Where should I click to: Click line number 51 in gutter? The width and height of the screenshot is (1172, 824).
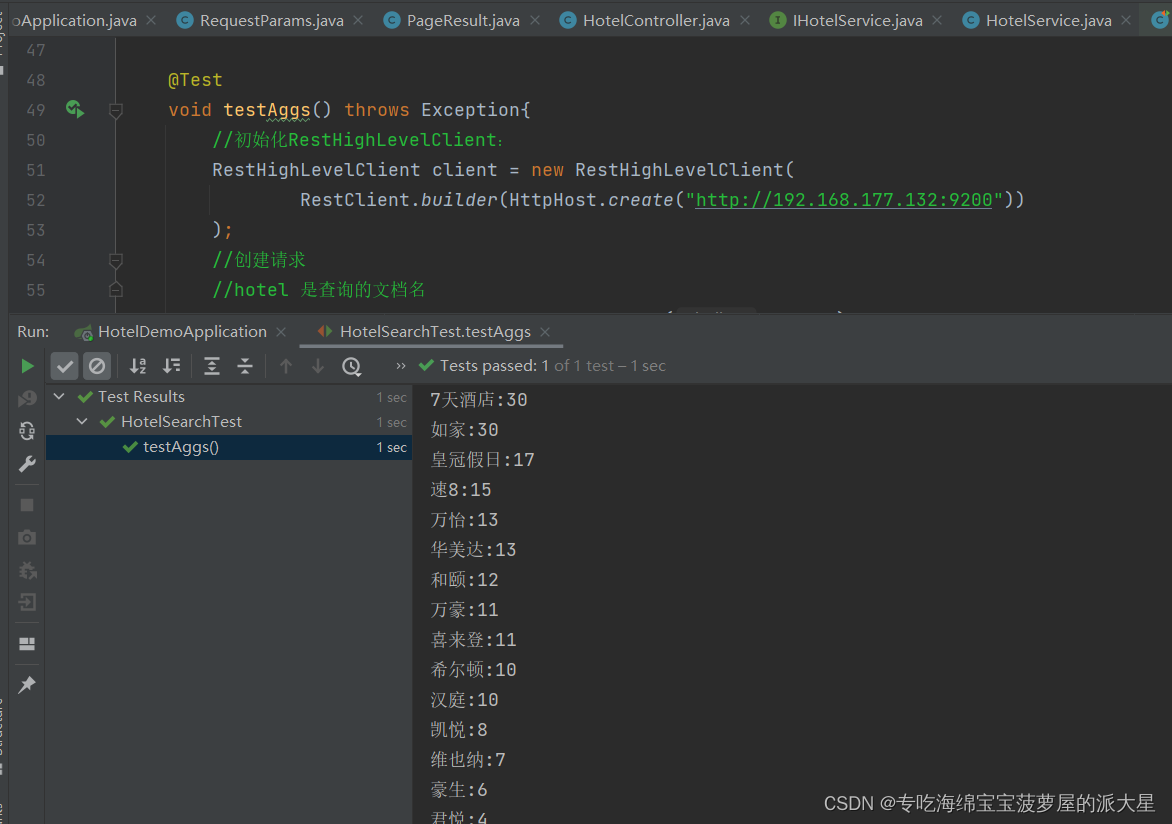36,170
